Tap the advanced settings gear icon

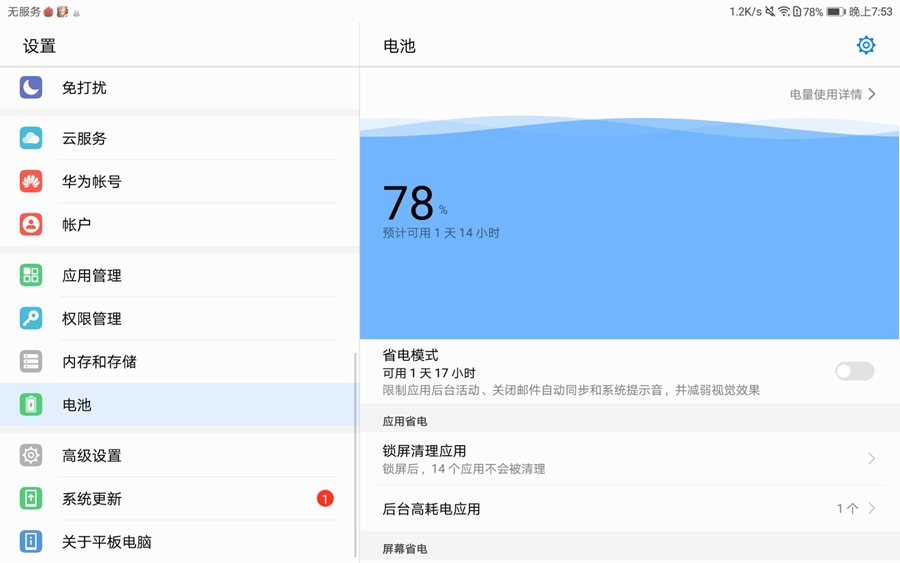coord(31,456)
